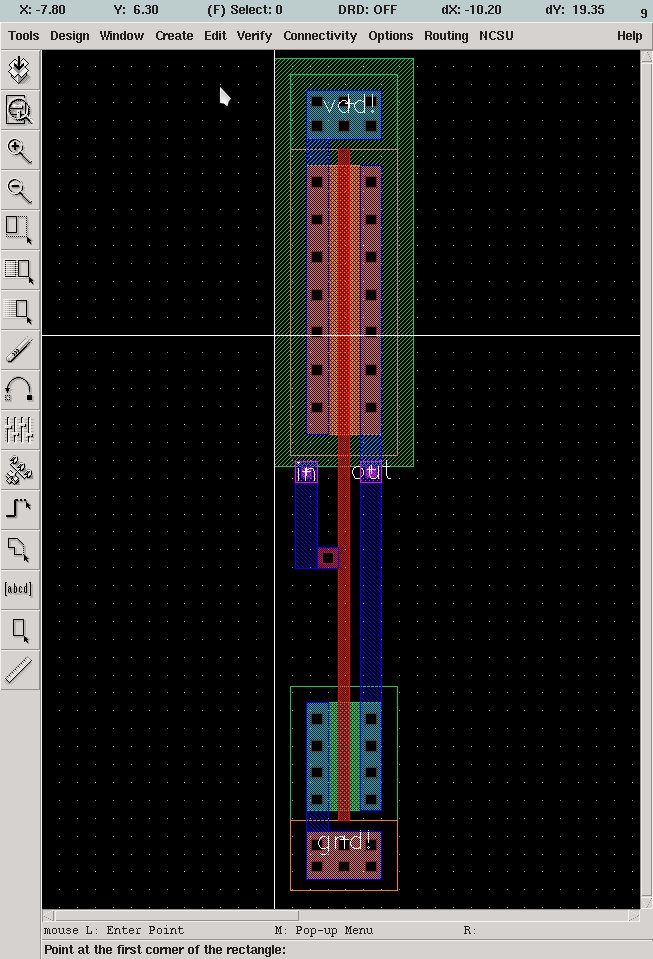
Task: Open the Properties sliders icon
Action: coord(20,430)
